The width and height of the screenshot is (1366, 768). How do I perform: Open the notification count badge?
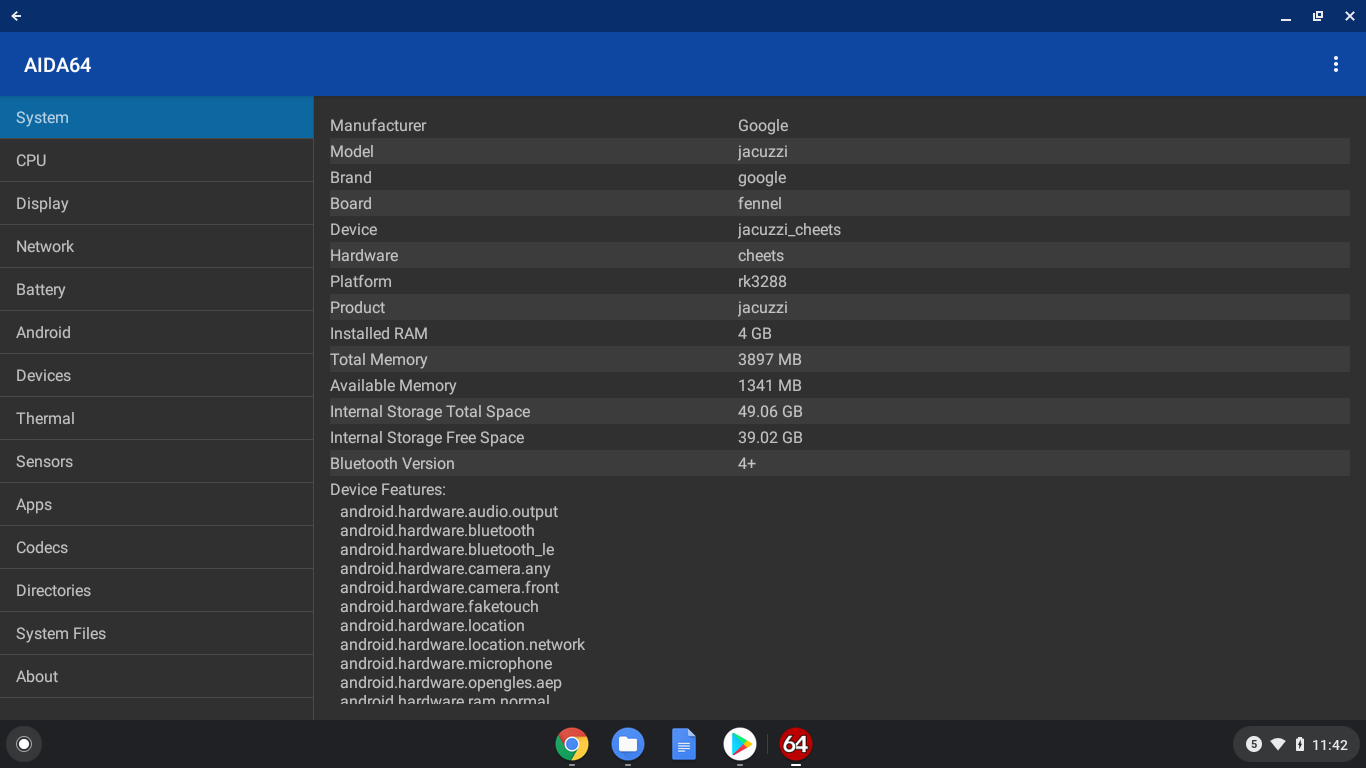tap(1253, 744)
